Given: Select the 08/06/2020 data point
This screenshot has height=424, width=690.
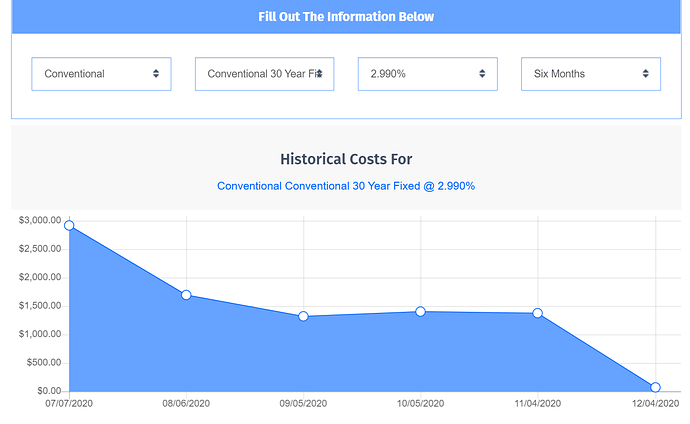Looking at the screenshot, I should tap(186, 295).
